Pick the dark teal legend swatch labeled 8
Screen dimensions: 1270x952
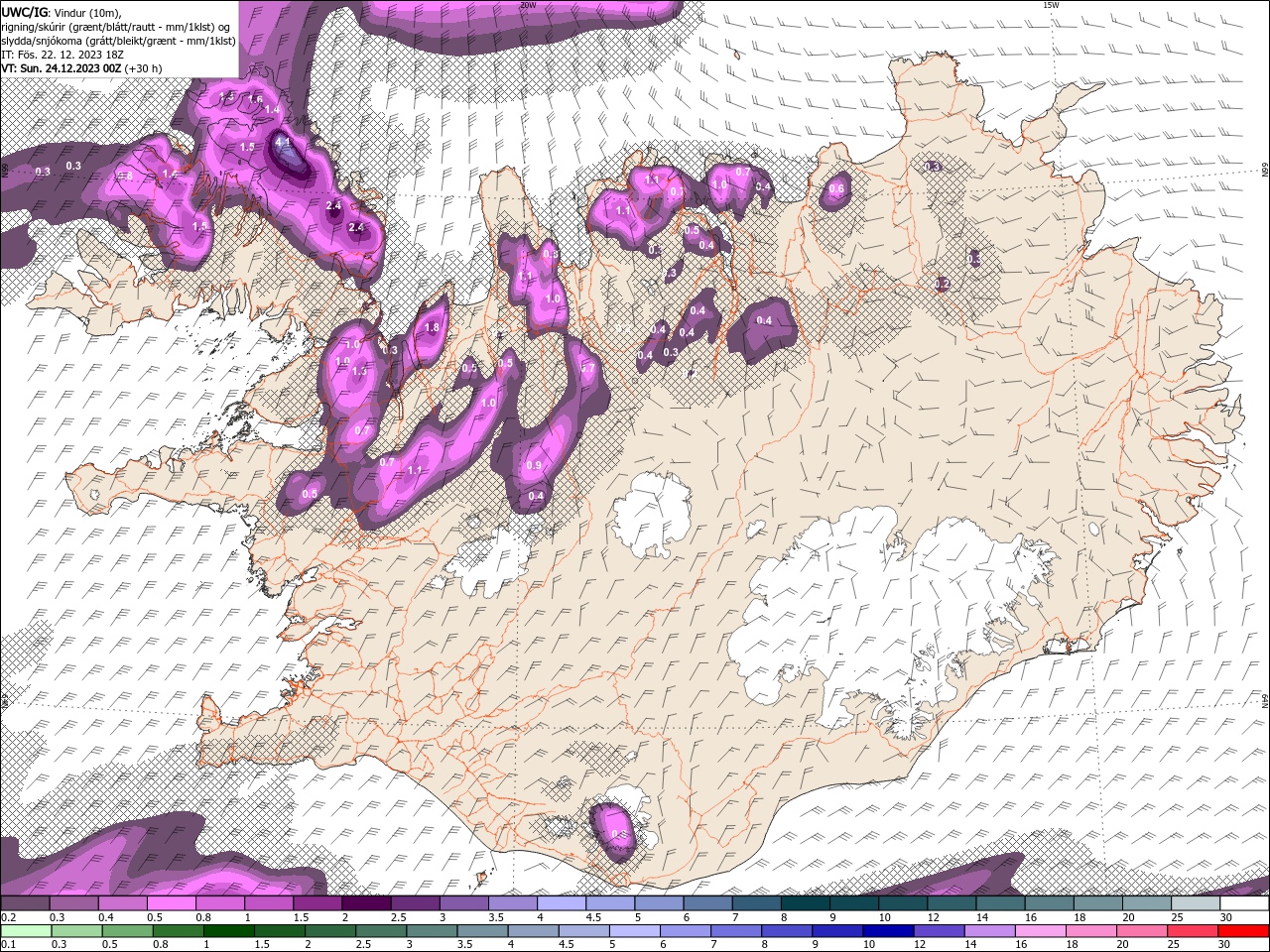(x=806, y=903)
